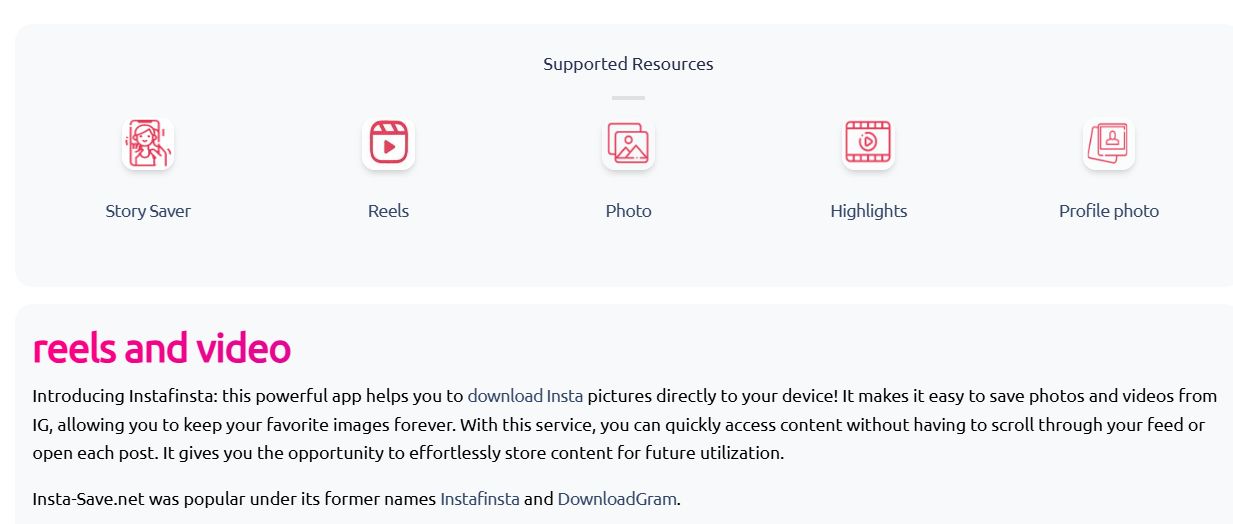Open the Highlights text label

tap(868, 211)
